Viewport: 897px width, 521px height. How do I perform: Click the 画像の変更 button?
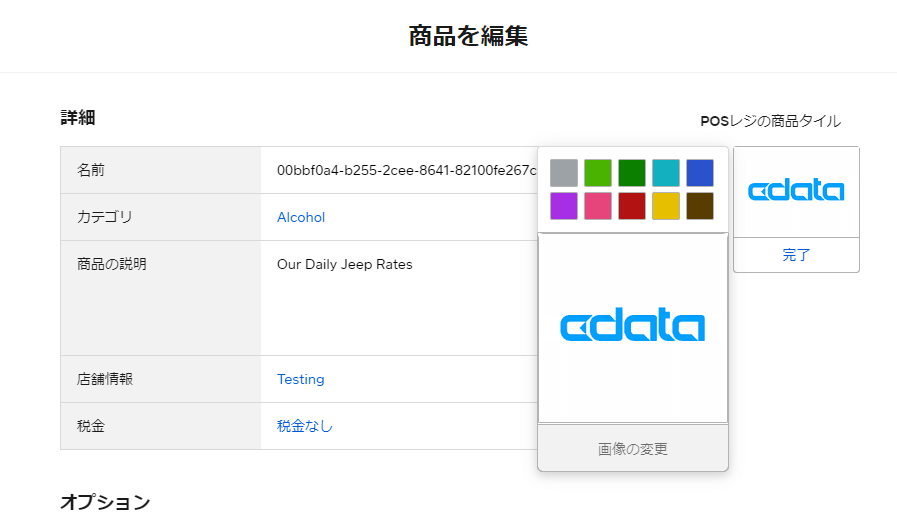pyautogui.click(x=633, y=449)
